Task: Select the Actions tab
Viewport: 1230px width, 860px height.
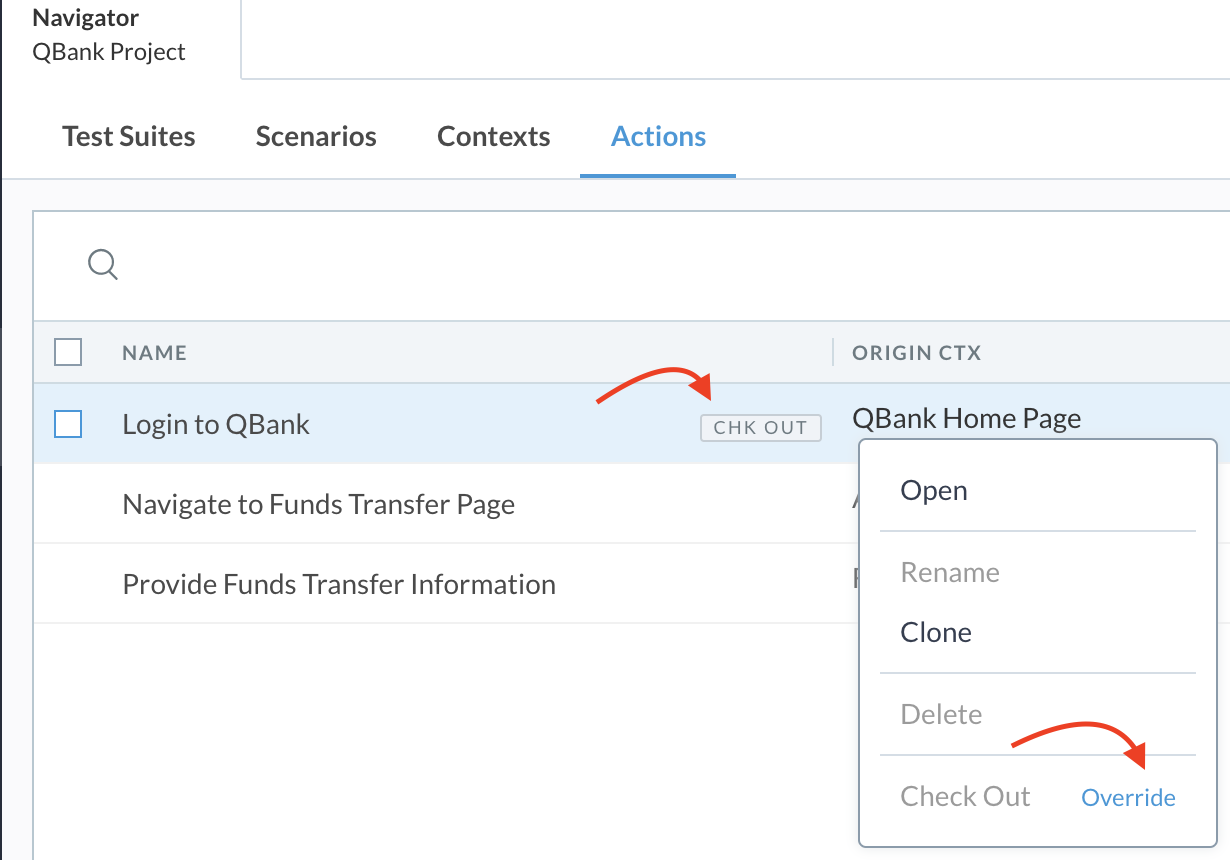Action: click(x=658, y=136)
